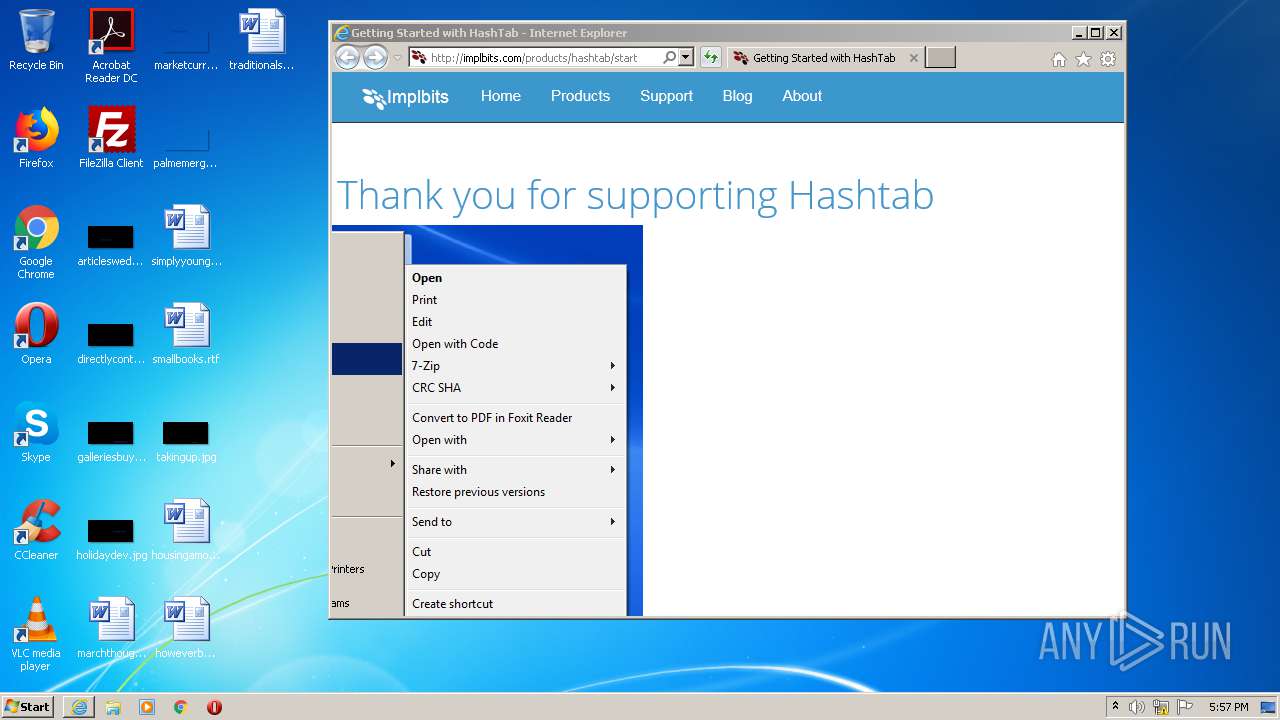Expand the Send to submenu
Image resolution: width=1280 pixels, height=720 pixels.
click(515, 522)
